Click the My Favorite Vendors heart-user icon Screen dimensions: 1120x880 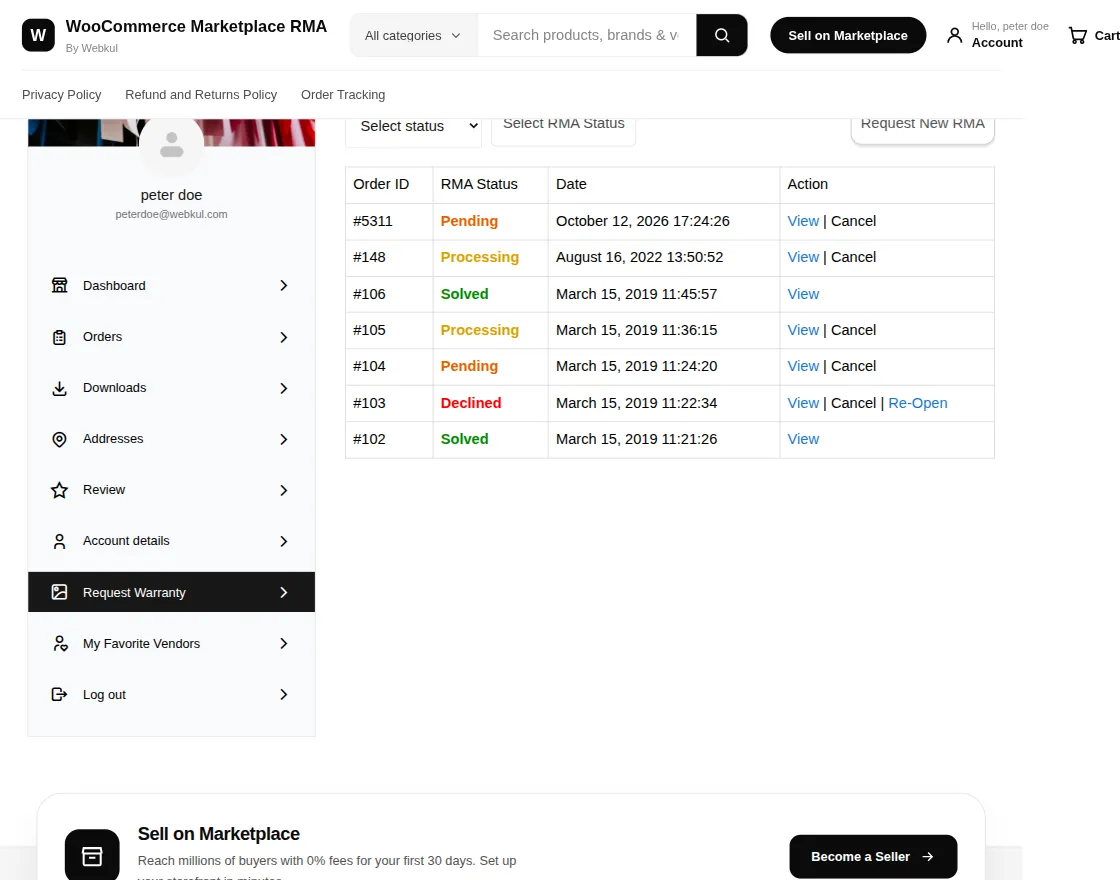tap(60, 644)
